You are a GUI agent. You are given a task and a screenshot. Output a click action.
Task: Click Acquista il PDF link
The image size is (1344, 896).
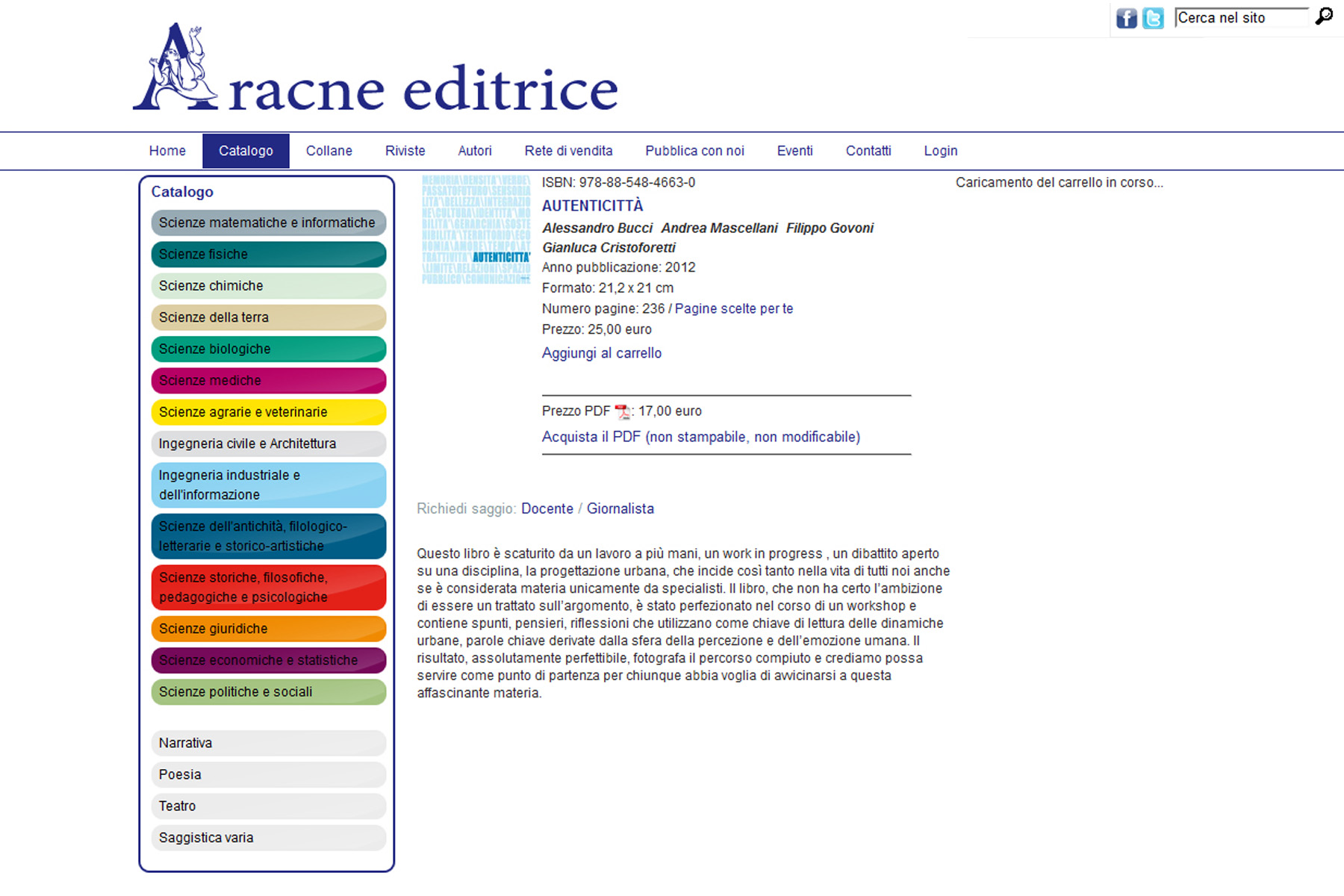point(701,438)
